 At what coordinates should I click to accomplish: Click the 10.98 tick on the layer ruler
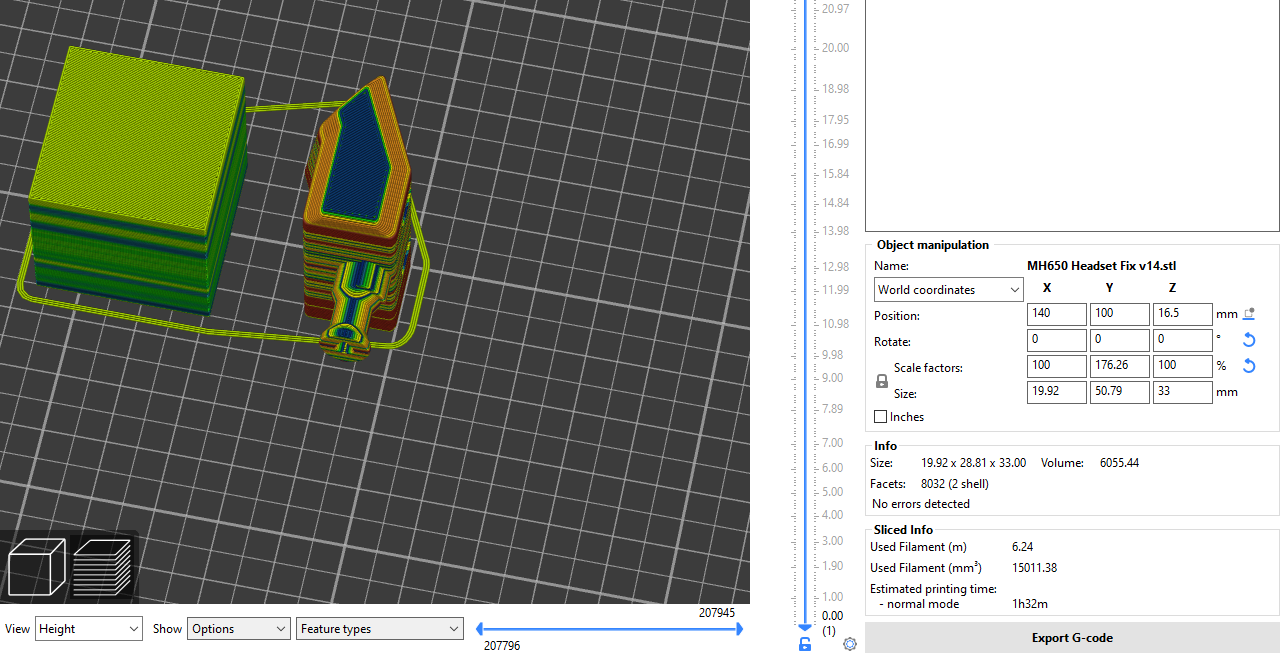[x=834, y=324]
